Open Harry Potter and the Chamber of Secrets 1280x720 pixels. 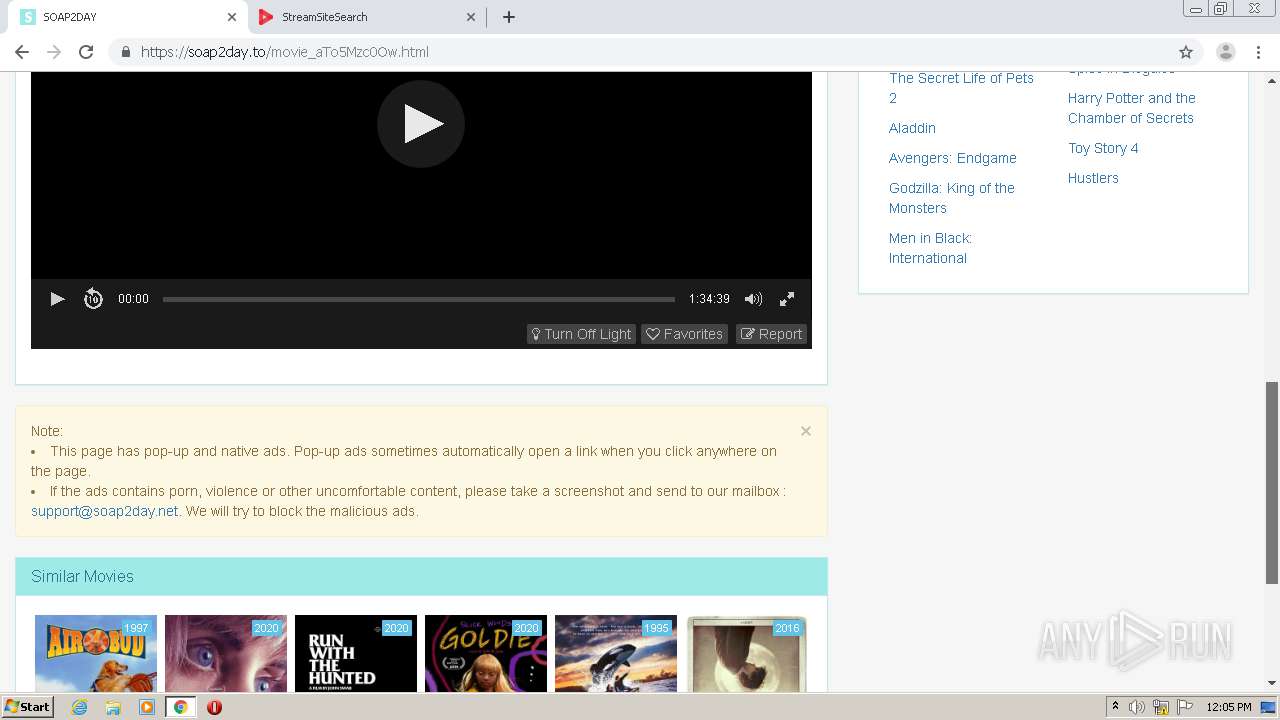(x=1131, y=108)
